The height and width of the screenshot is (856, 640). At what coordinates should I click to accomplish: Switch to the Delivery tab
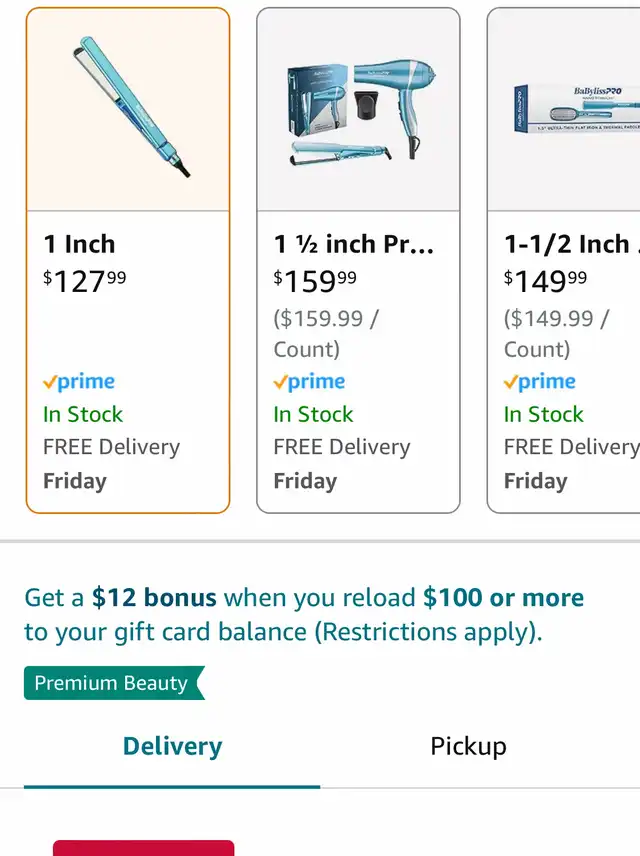coord(172,746)
